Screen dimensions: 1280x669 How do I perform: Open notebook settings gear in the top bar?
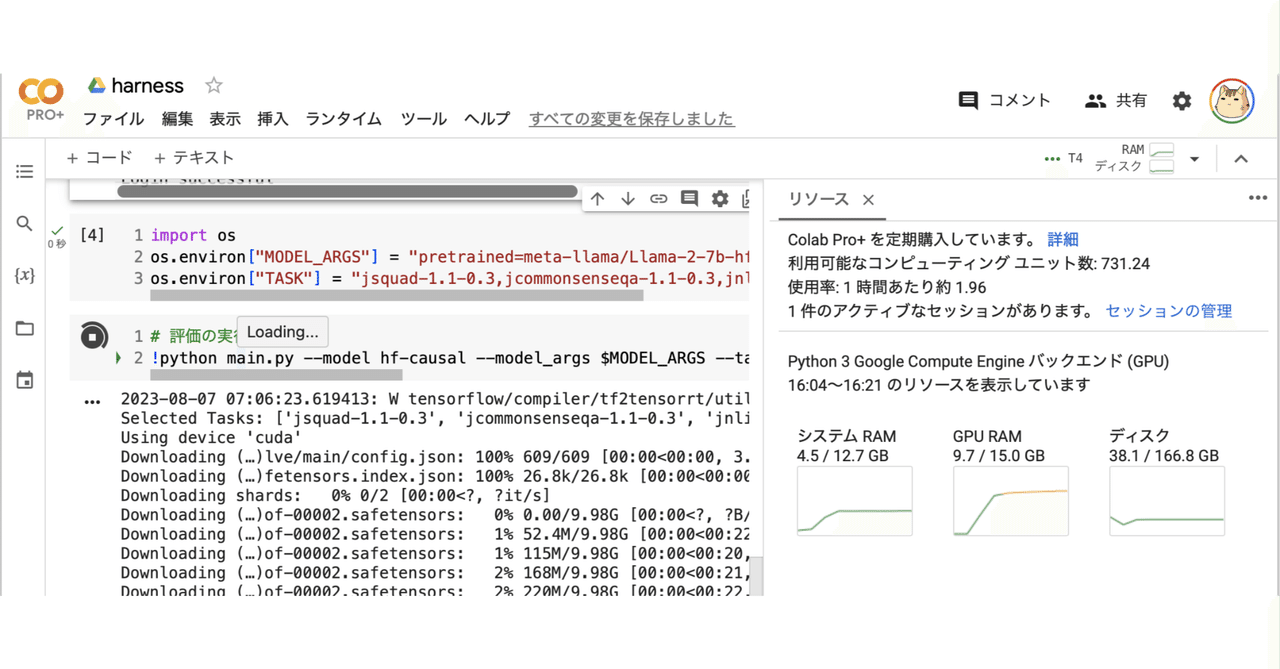tap(1181, 100)
